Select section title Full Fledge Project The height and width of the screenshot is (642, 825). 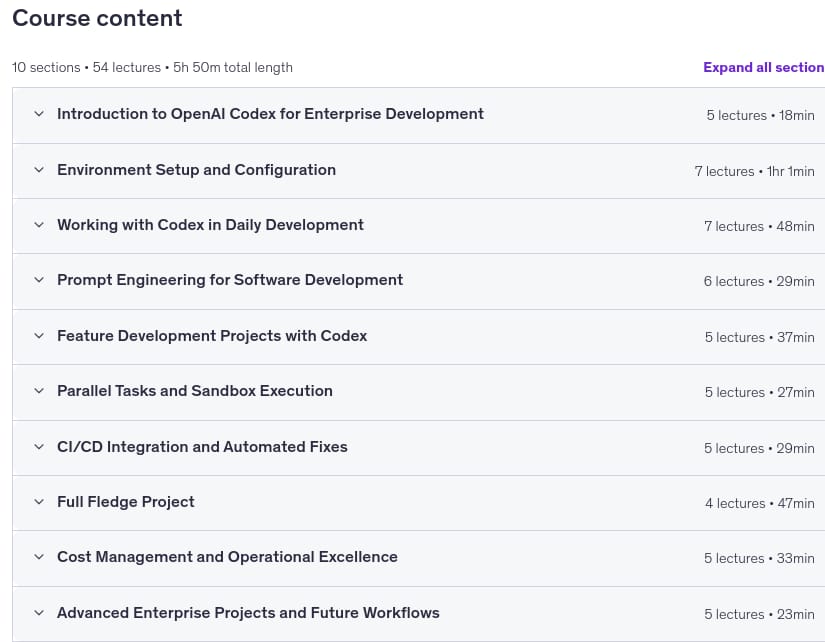coord(126,501)
